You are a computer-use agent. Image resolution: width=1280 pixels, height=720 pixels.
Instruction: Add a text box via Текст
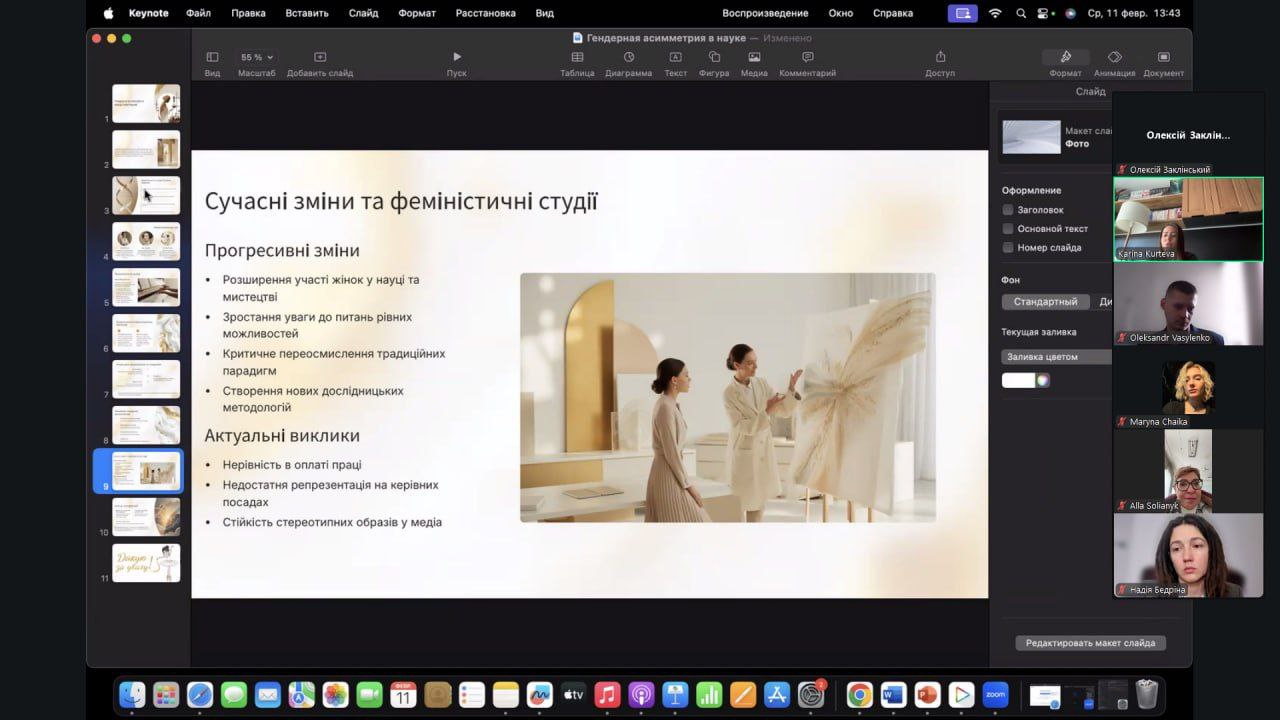pos(675,58)
